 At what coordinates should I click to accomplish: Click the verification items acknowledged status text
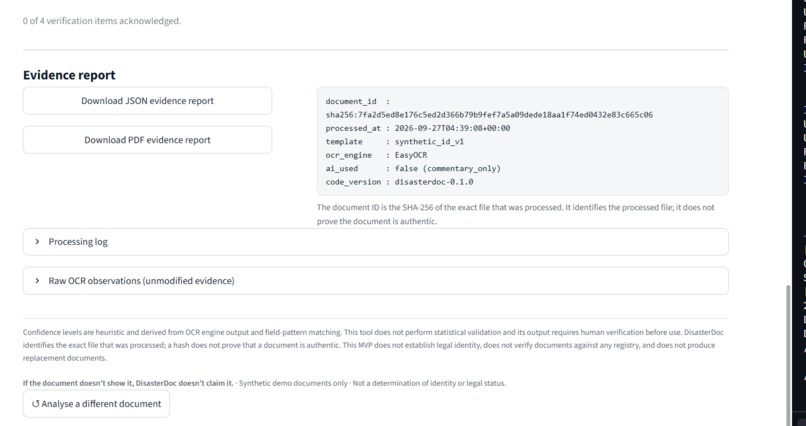coord(102,21)
